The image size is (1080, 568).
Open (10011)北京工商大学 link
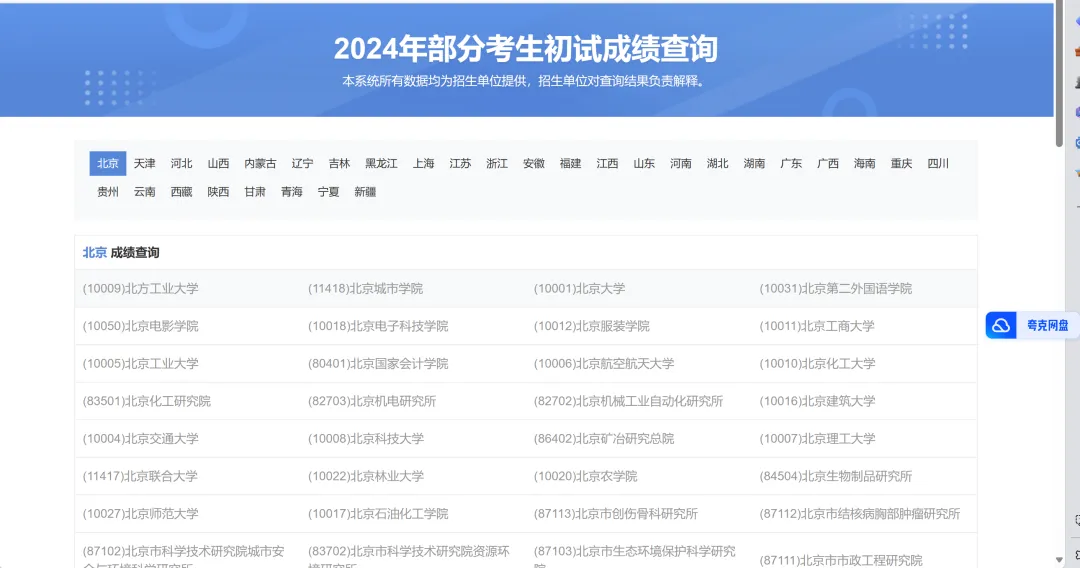click(x=817, y=326)
